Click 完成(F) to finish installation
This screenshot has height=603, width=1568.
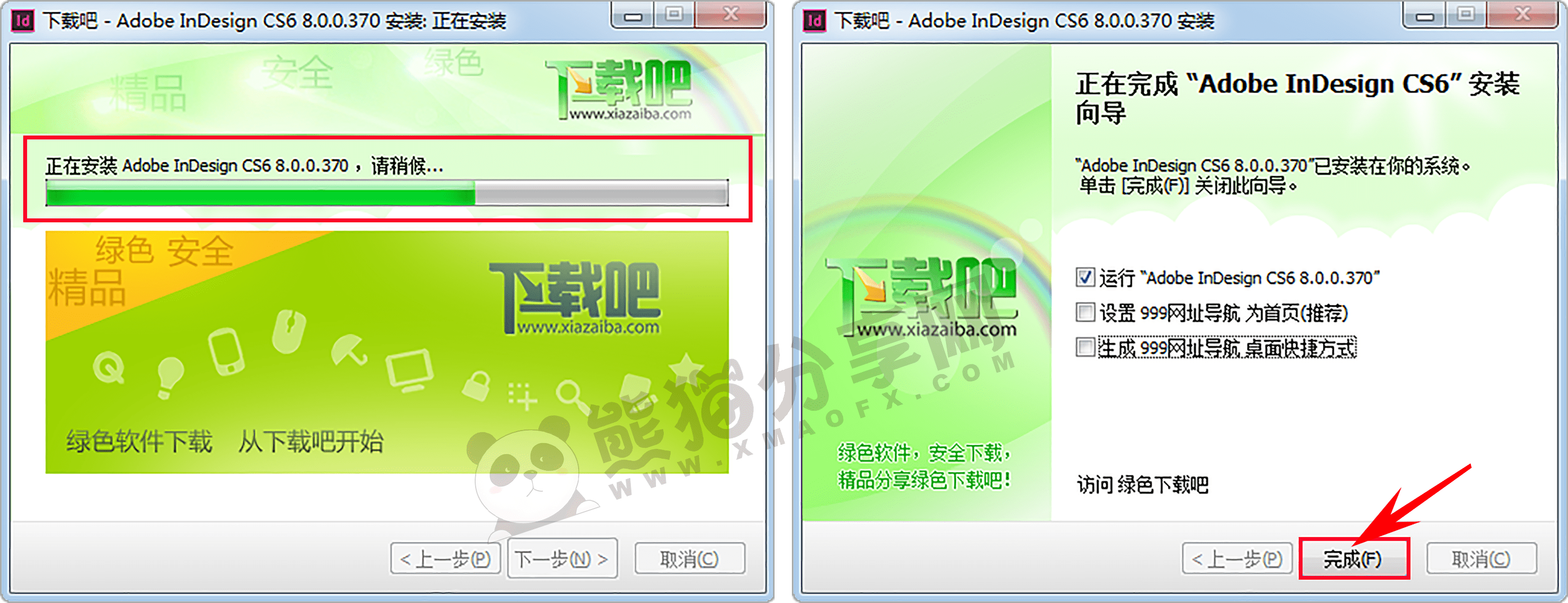pyautogui.click(x=1353, y=558)
